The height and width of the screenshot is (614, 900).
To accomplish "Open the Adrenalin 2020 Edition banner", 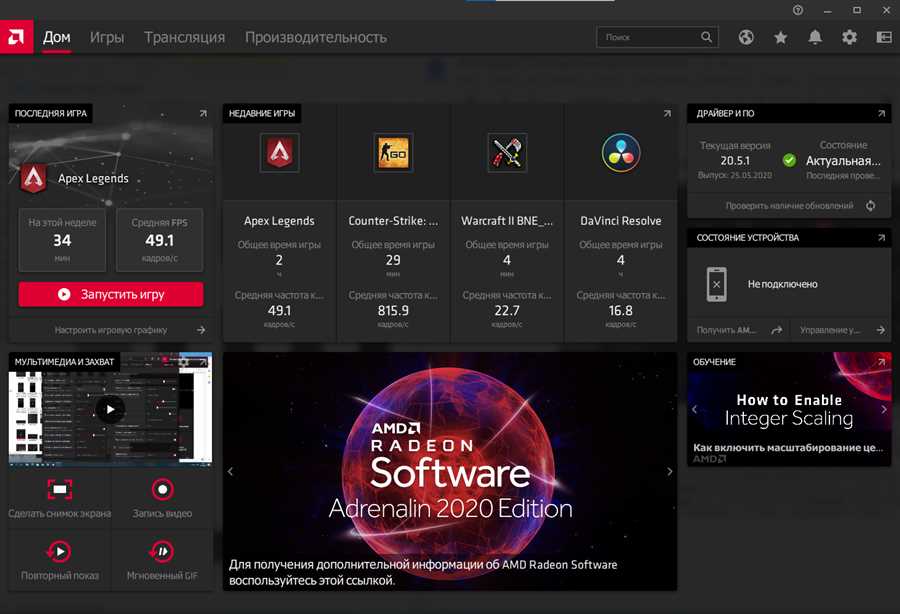I will 450,472.
